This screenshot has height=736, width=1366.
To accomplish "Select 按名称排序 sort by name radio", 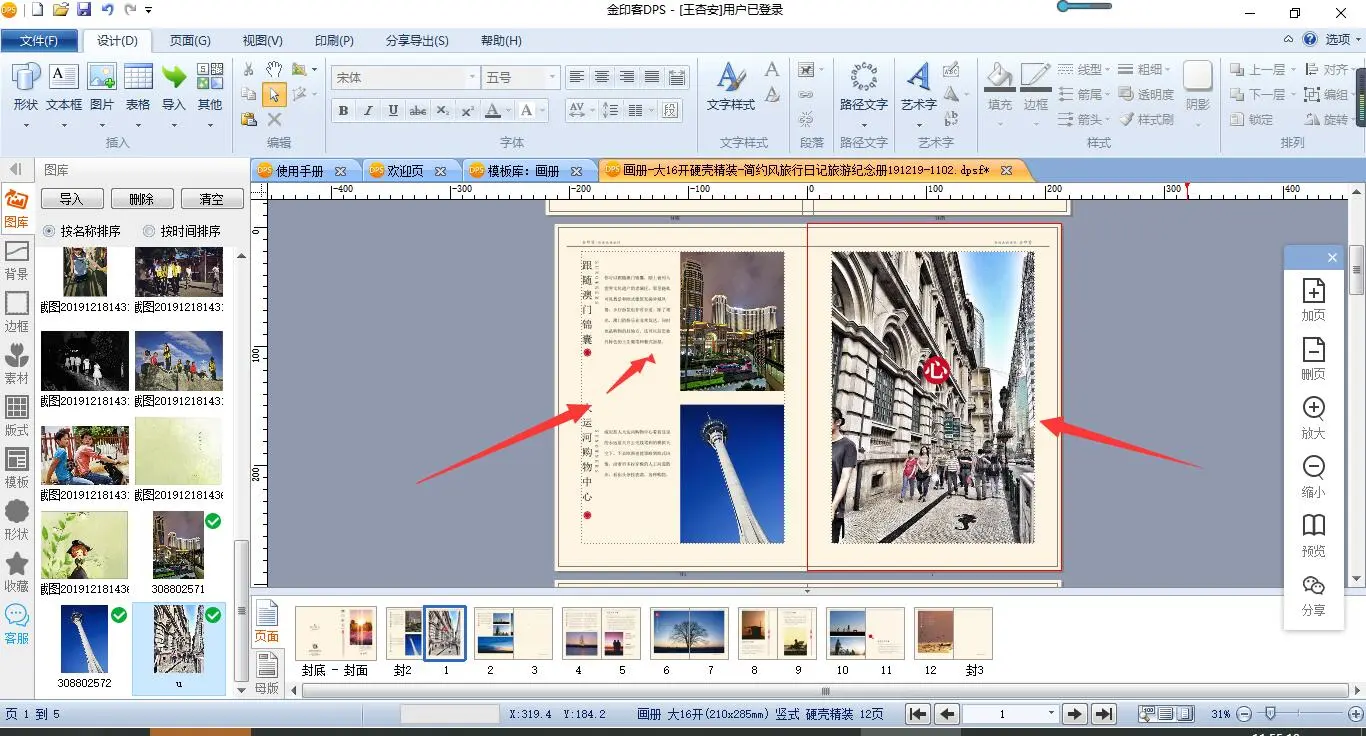I will click(50, 231).
